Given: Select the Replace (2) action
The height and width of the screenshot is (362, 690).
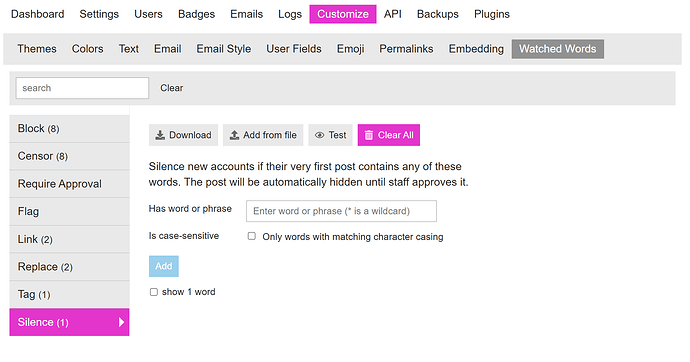Looking at the screenshot, I should tap(70, 267).
